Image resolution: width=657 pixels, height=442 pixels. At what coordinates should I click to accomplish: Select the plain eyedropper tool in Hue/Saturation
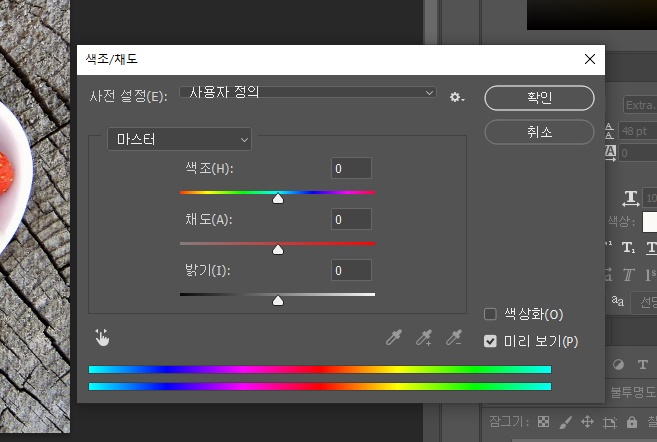click(394, 338)
